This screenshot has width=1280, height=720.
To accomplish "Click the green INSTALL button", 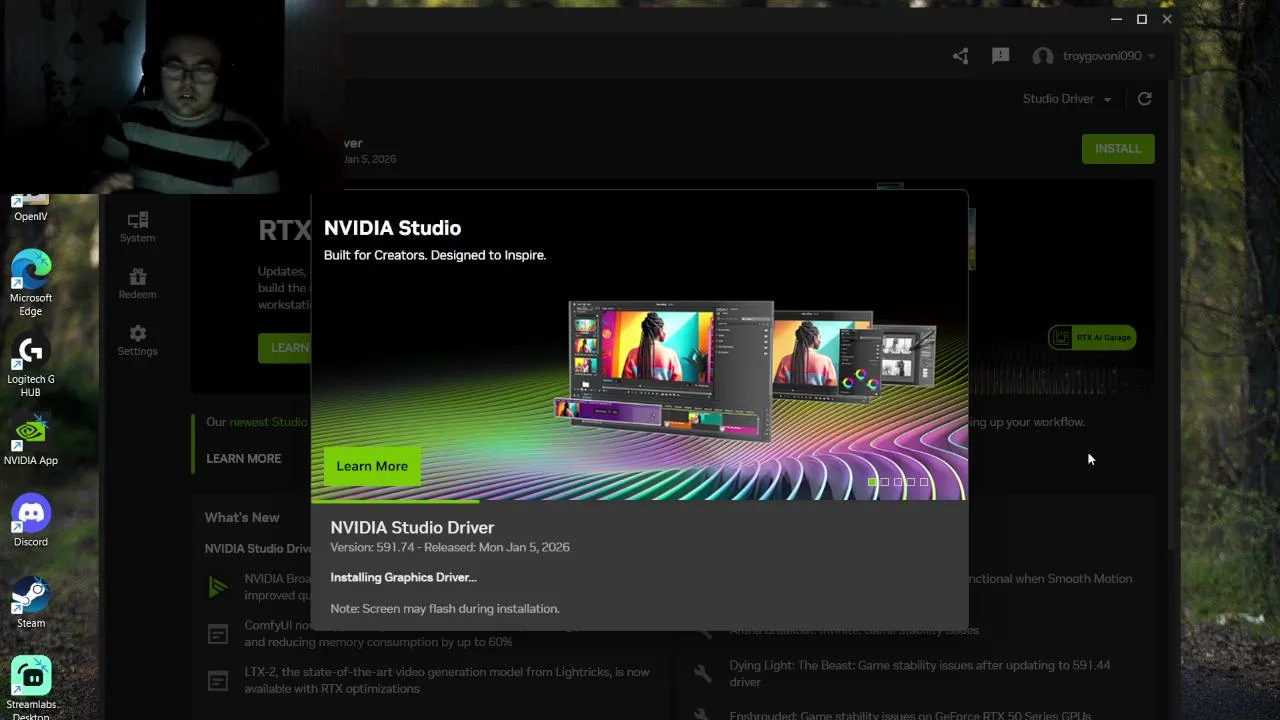I will (1118, 149).
